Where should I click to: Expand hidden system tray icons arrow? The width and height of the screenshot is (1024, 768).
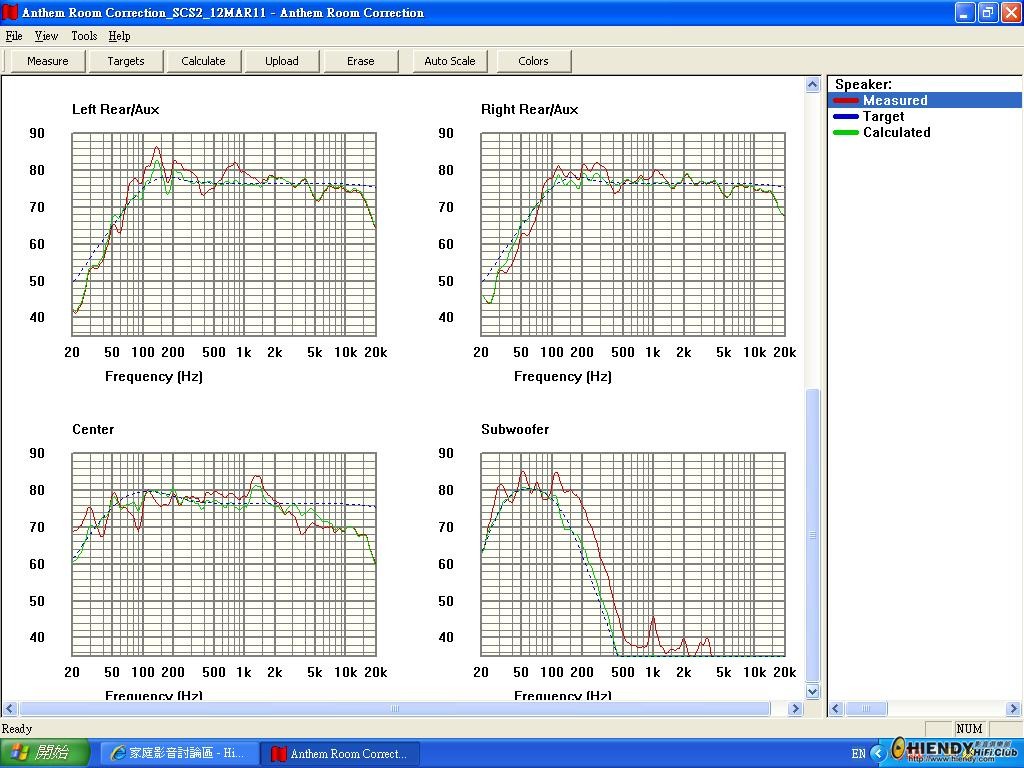878,754
